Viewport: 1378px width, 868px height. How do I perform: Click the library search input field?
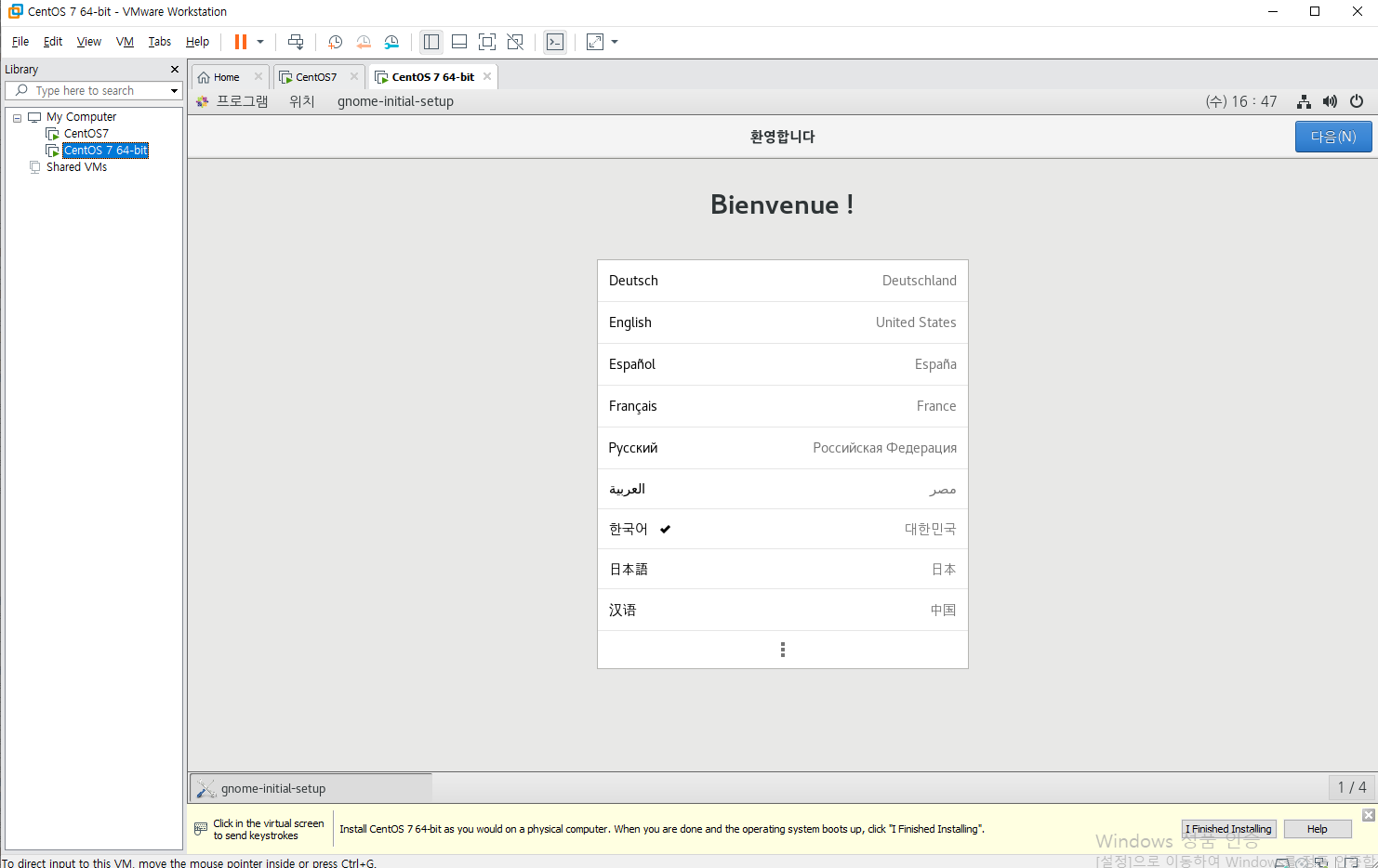(93, 90)
